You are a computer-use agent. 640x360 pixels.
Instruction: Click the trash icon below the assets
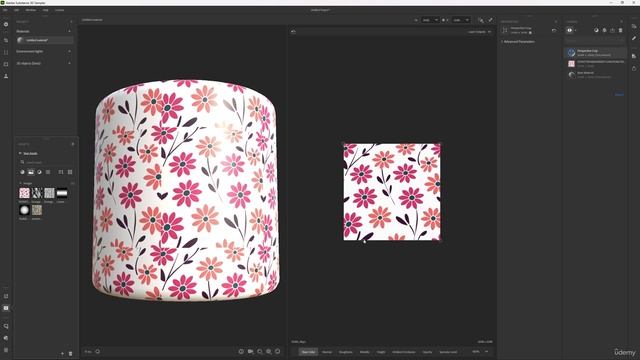(70, 353)
